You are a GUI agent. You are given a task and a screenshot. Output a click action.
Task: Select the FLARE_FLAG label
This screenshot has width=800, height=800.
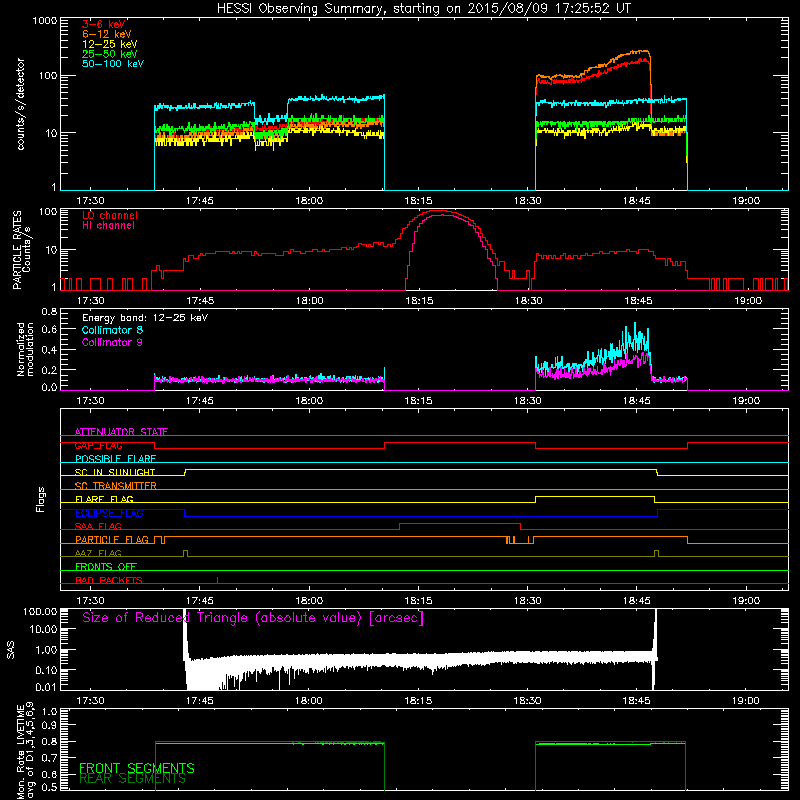104,499
